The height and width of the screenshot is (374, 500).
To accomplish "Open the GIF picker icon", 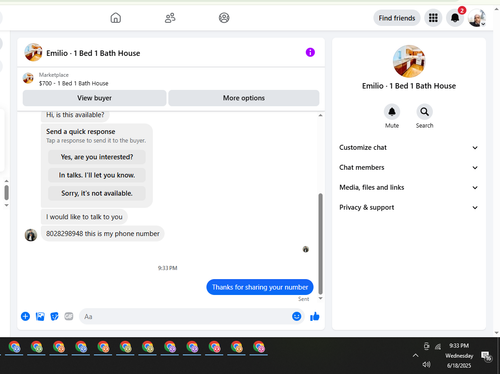I will [x=69, y=316].
